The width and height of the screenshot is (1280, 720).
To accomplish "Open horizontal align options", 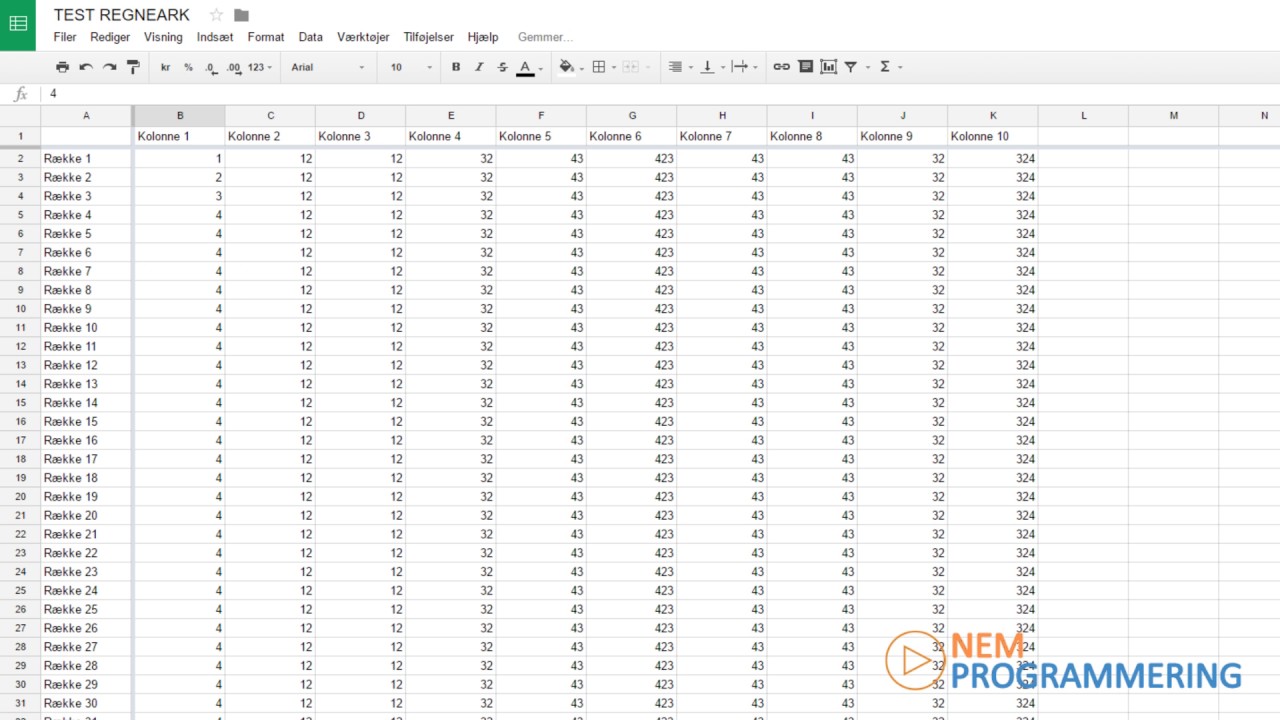I will 675,67.
